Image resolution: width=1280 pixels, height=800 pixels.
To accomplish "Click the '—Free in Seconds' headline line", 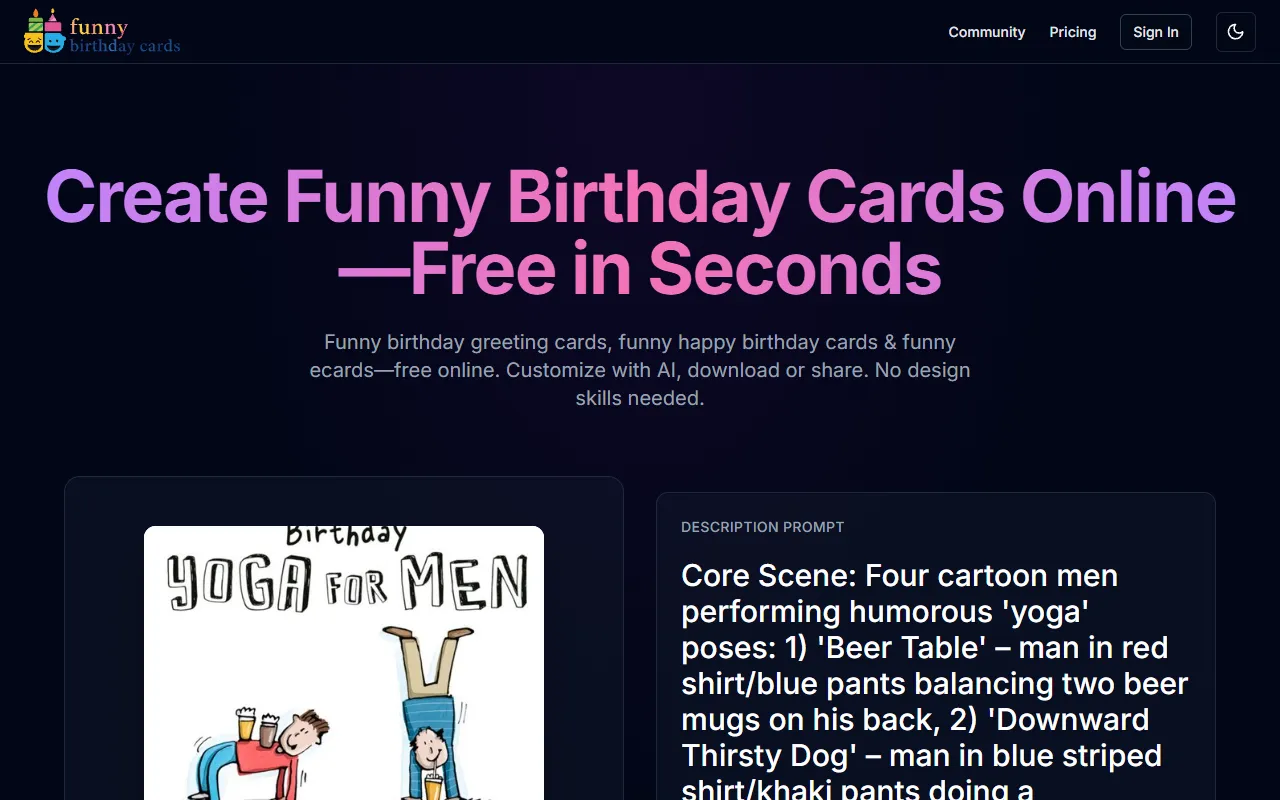I will click(x=640, y=269).
